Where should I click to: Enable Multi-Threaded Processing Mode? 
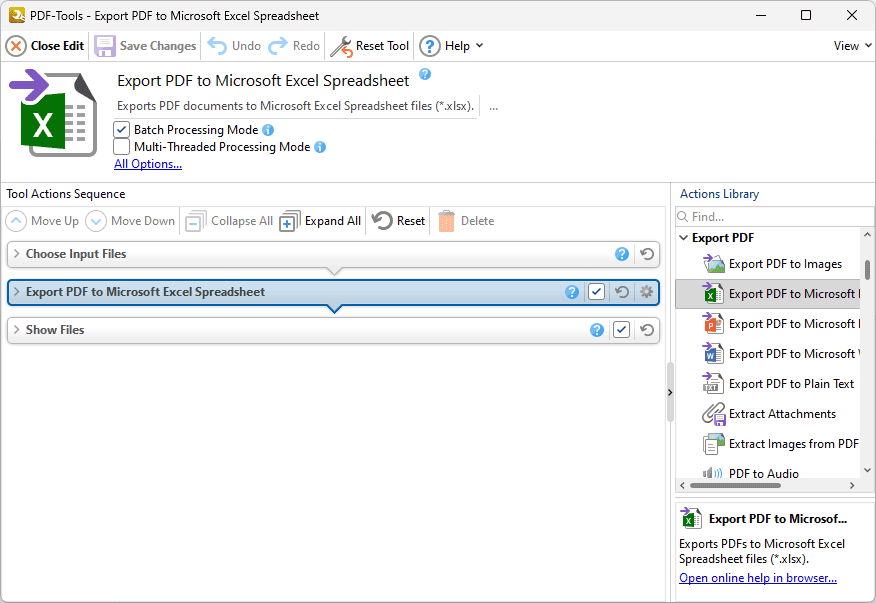pos(121,147)
